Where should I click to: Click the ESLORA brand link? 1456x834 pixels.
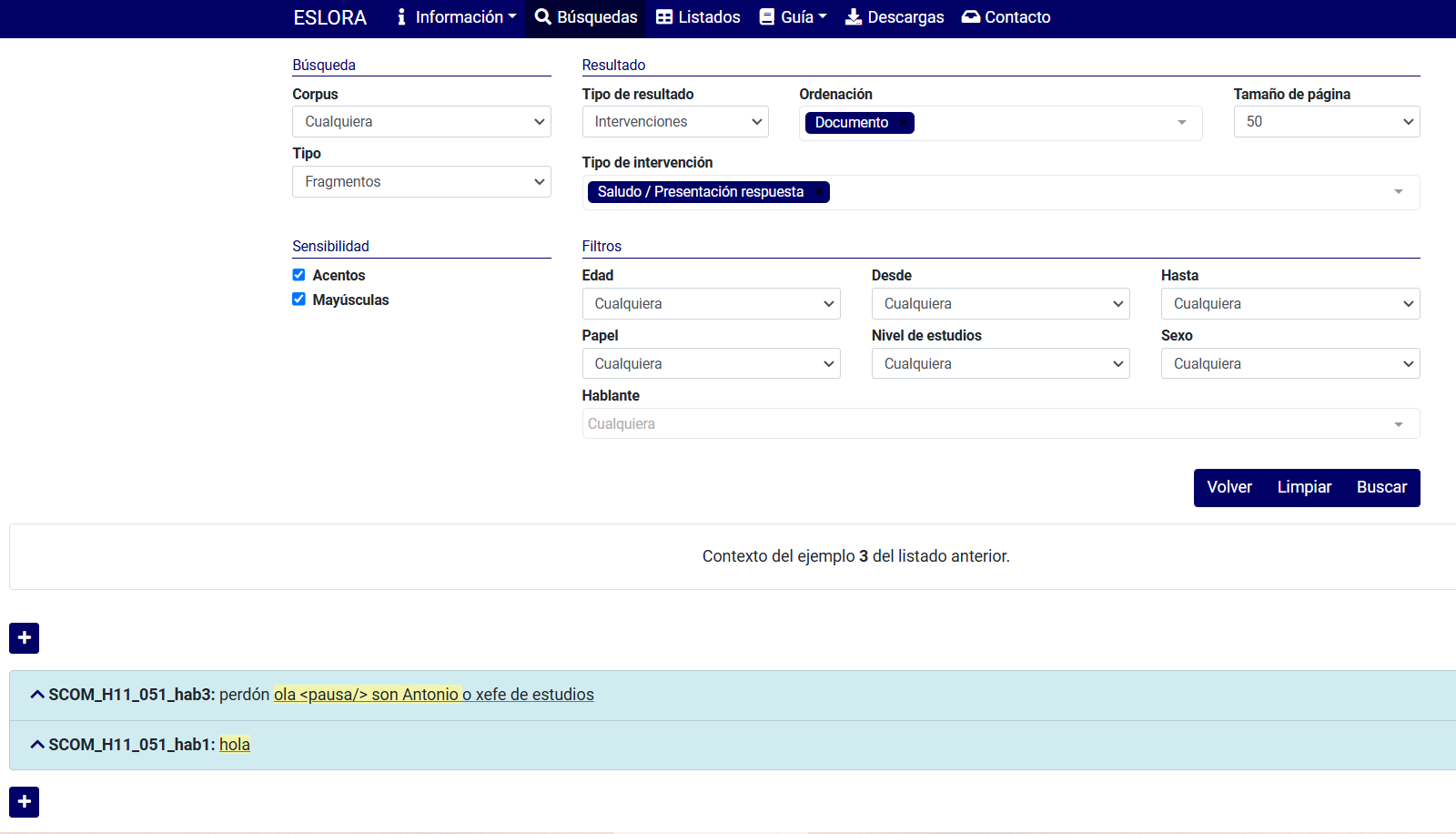pos(330,17)
